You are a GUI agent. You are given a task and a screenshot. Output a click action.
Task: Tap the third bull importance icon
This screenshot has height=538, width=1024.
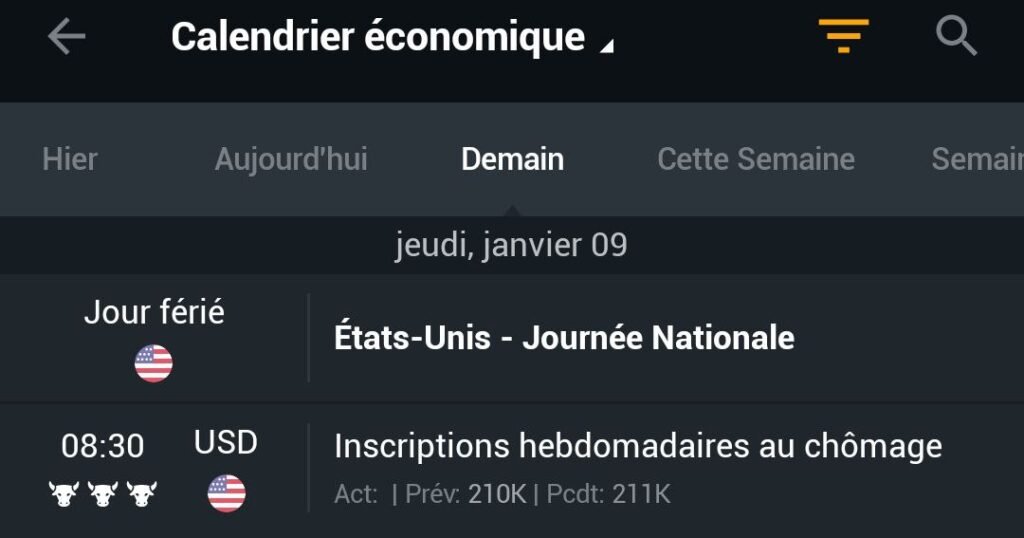(142, 494)
